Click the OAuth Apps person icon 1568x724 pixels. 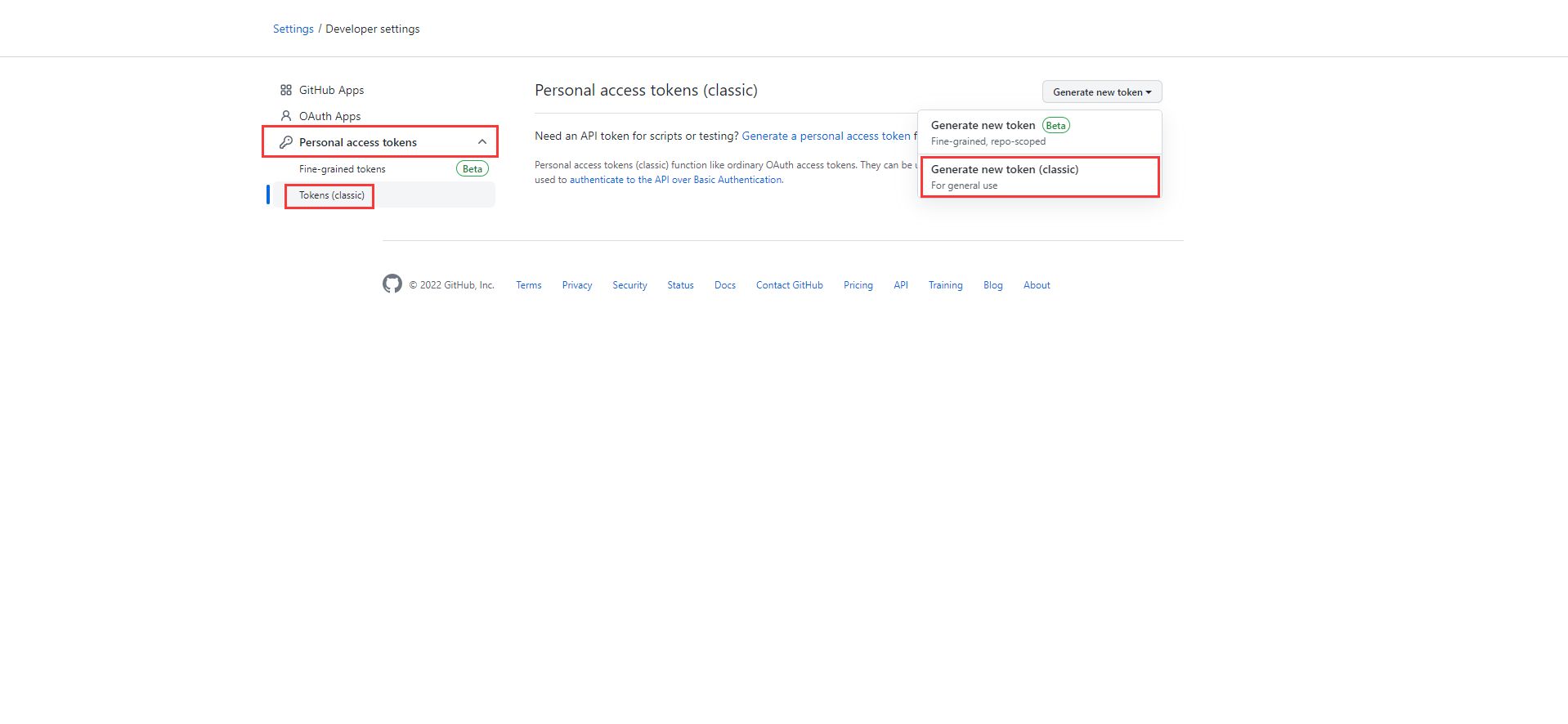[286, 116]
